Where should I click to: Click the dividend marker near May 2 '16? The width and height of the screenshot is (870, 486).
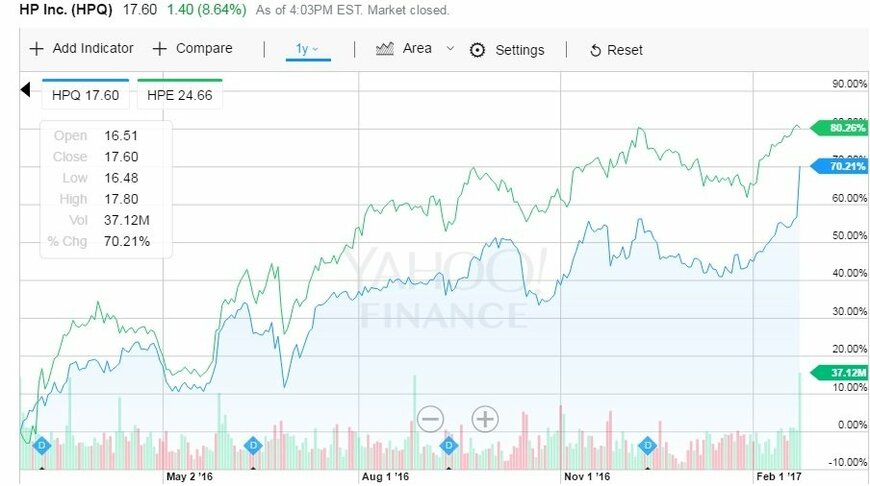coord(253,445)
